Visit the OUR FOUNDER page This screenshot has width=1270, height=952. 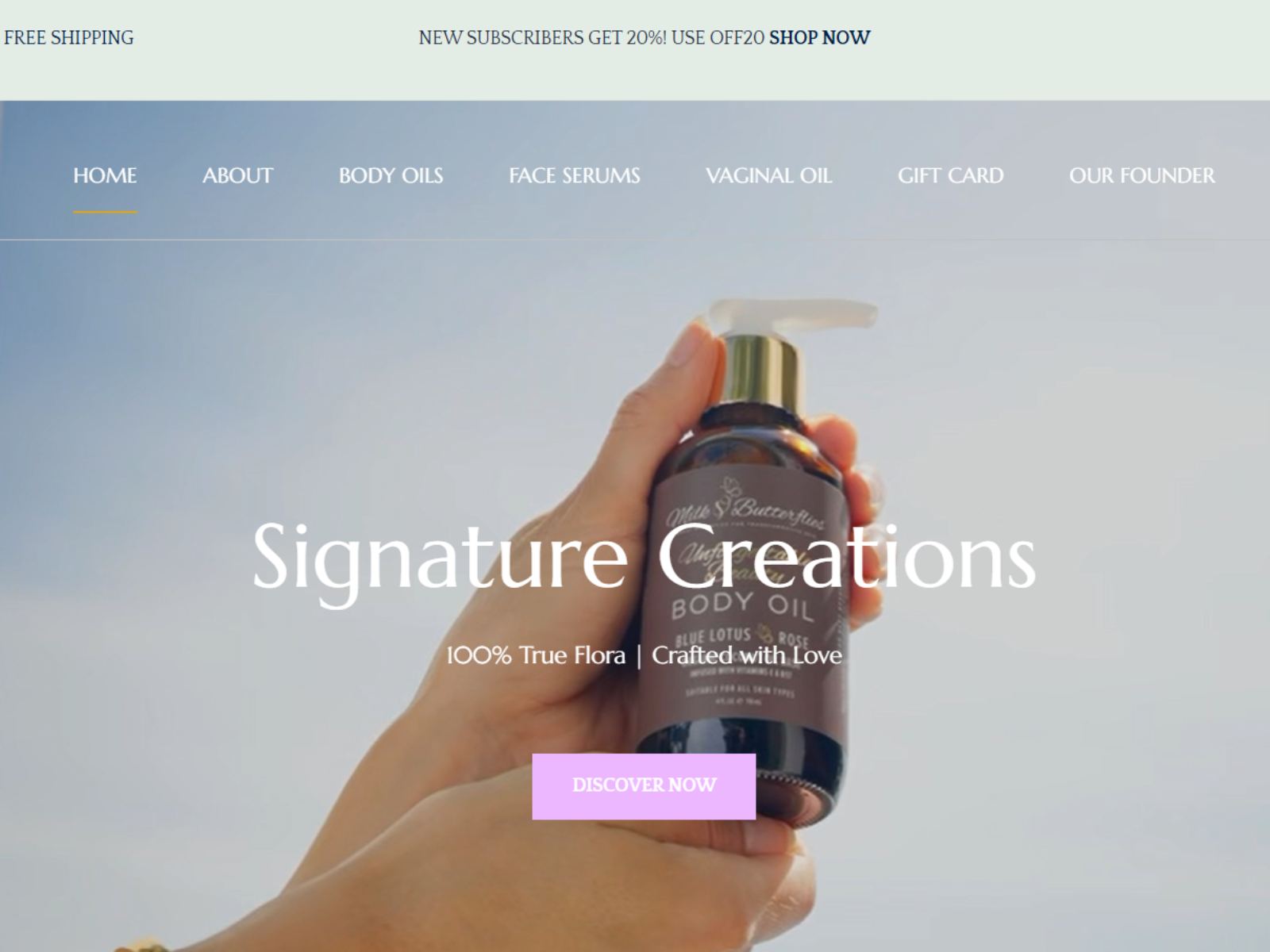click(x=1142, y=175)
